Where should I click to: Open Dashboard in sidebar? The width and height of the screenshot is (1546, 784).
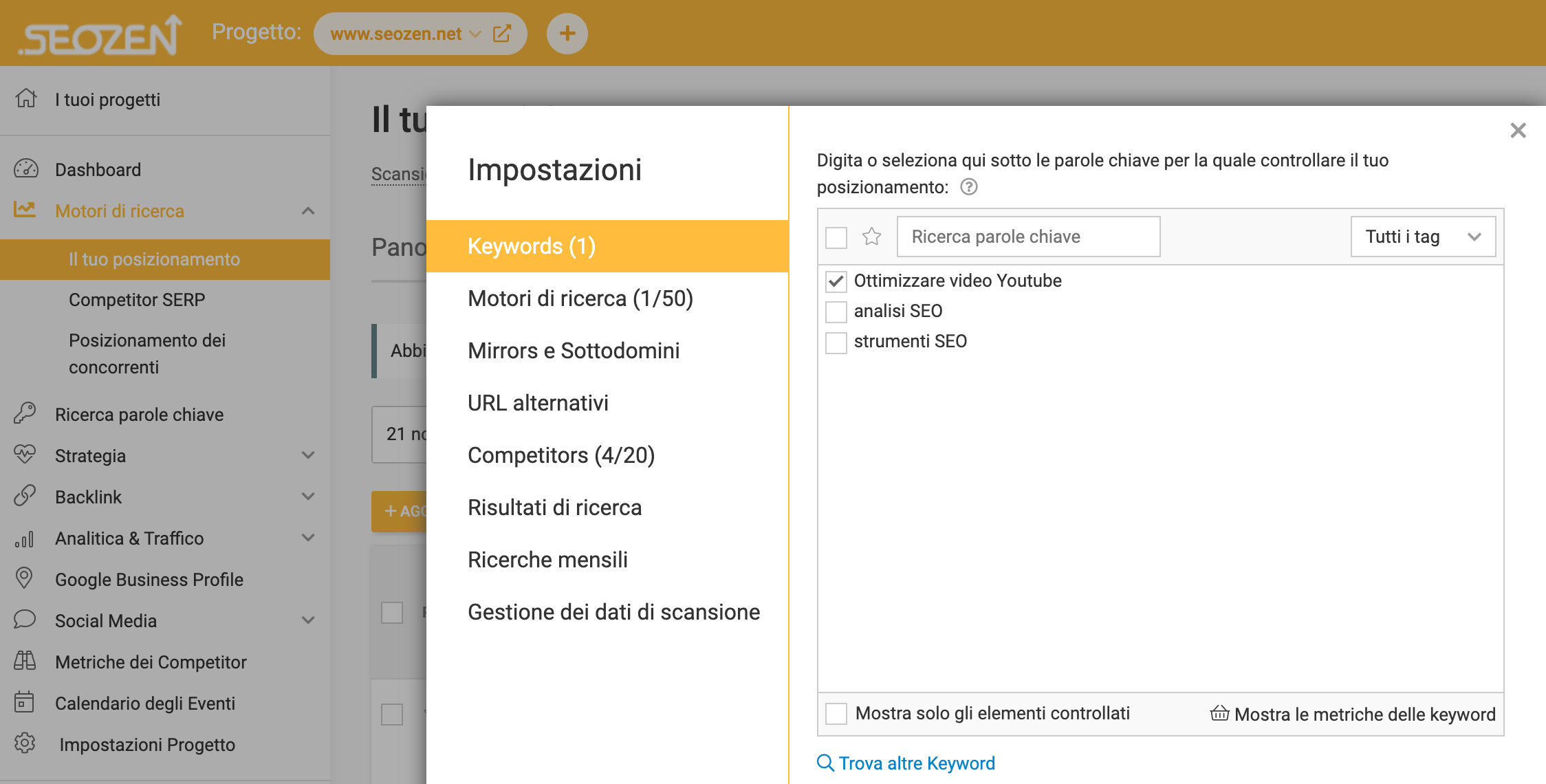coord(98,170)
